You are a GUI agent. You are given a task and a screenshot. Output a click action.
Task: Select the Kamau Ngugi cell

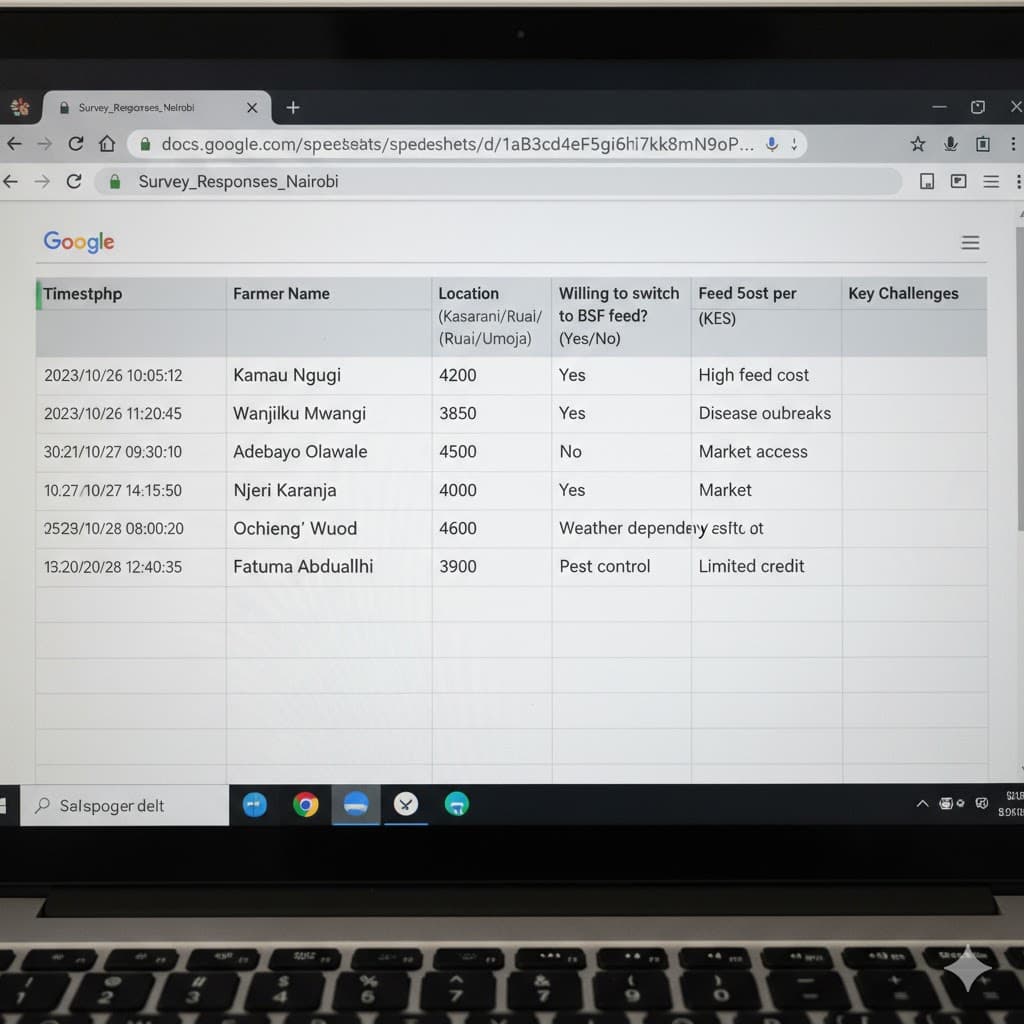pos(287,376)
